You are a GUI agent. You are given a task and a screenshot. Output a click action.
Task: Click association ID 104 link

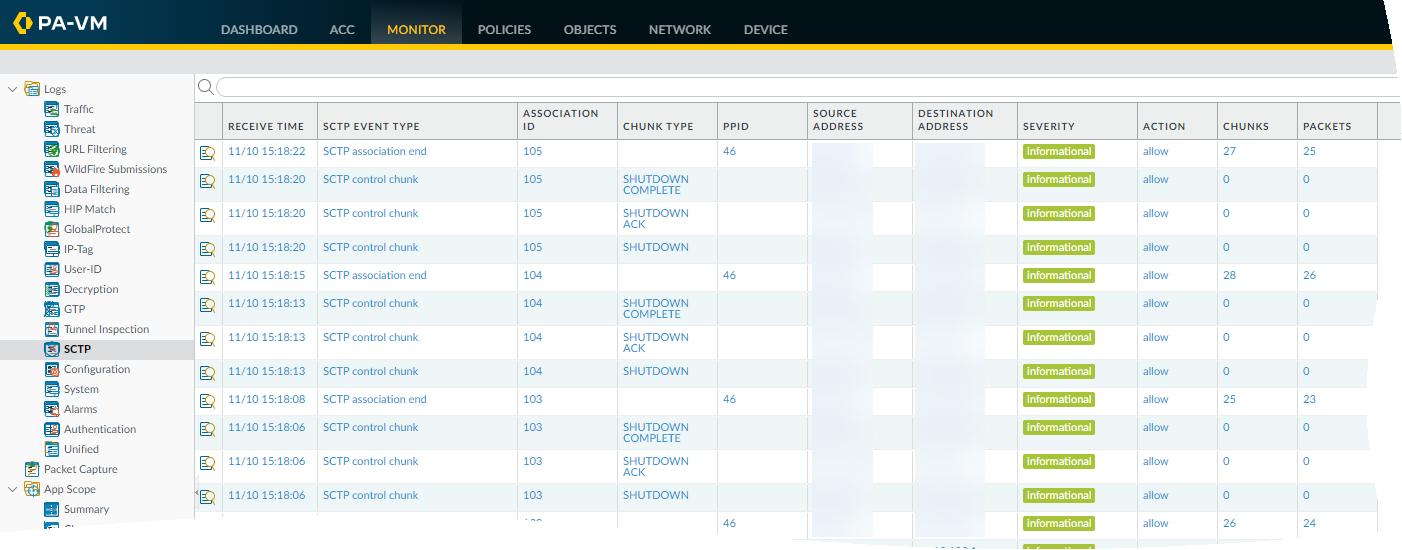[x=532, y=275]
